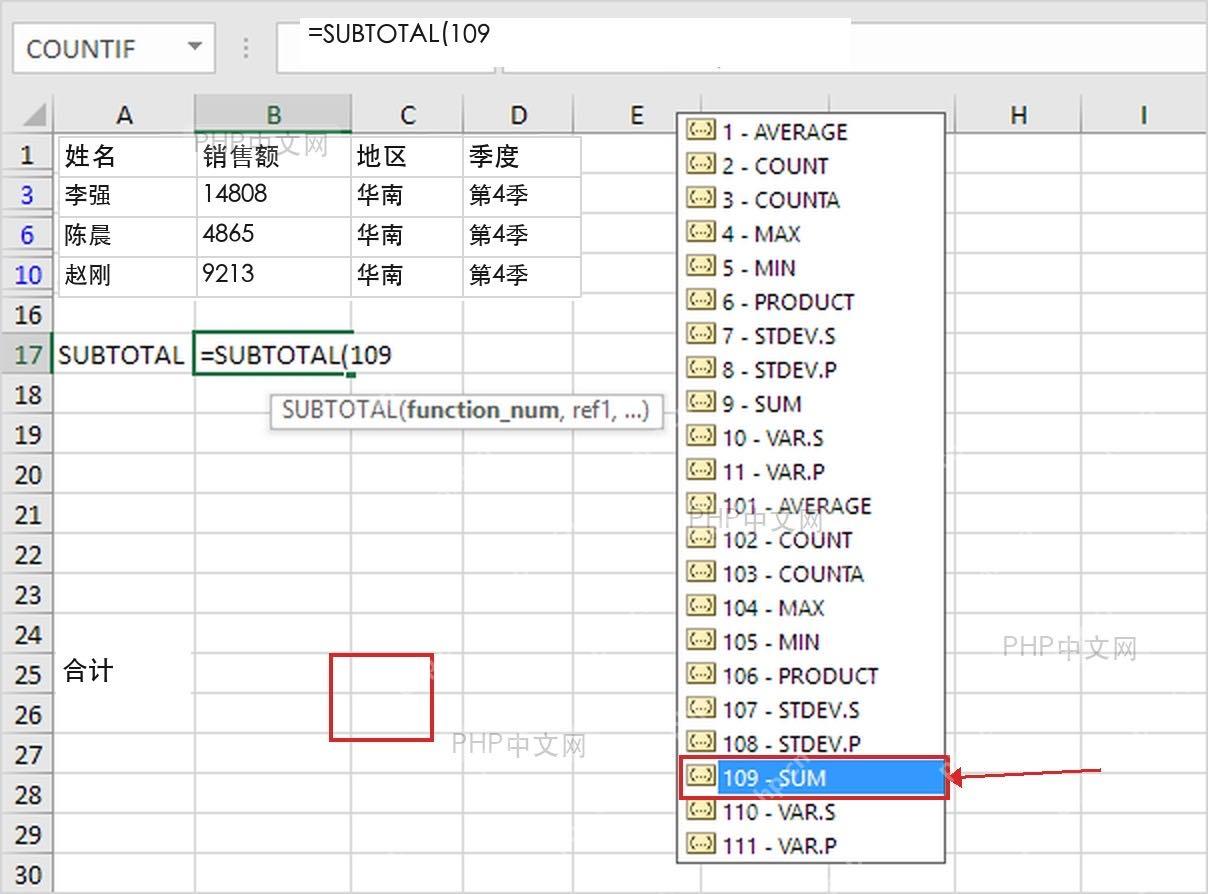The width and height of the screenshot is (1208, 894).
Task: Select column I header
Action: [1143, 115]
